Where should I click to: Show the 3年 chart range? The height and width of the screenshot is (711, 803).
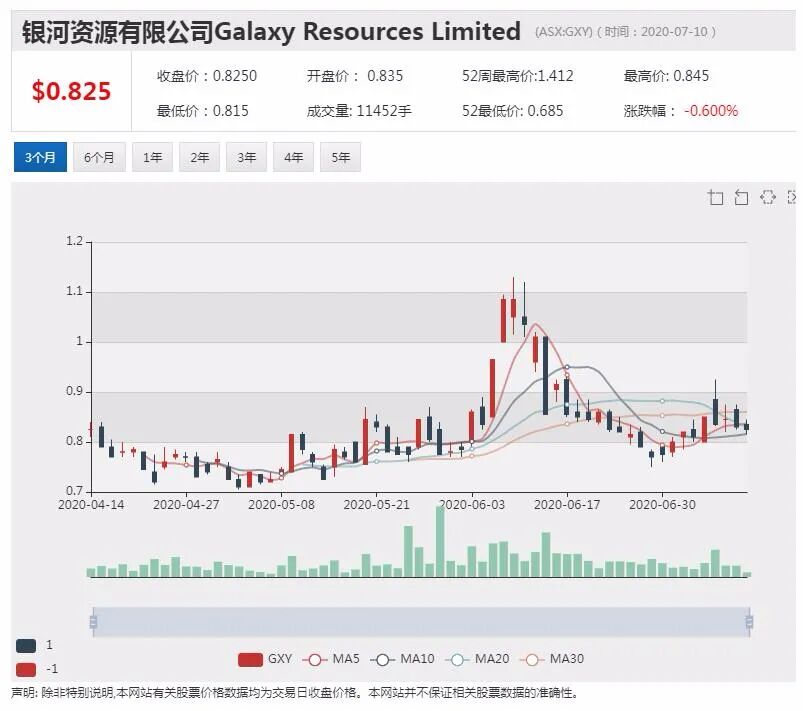point(246,157)
